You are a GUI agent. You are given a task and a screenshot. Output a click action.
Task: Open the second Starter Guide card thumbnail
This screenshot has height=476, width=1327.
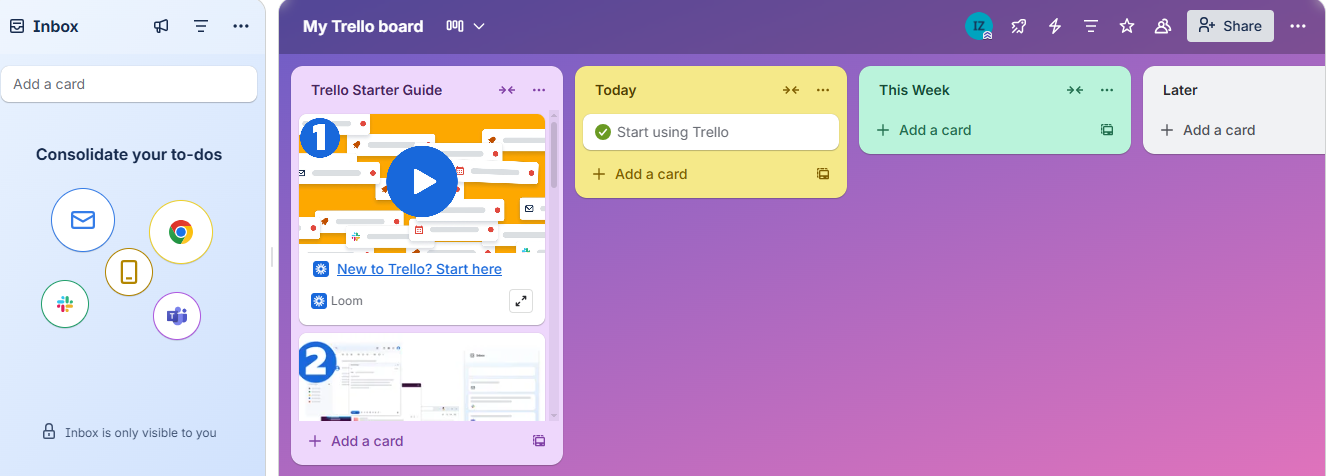[x=422, y=377]
